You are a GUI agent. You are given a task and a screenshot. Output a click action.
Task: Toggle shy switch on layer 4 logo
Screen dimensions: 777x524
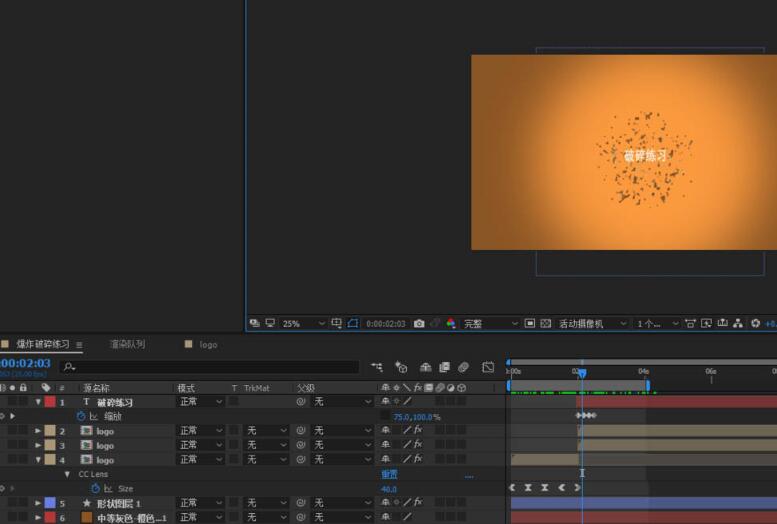coord(386,459)
